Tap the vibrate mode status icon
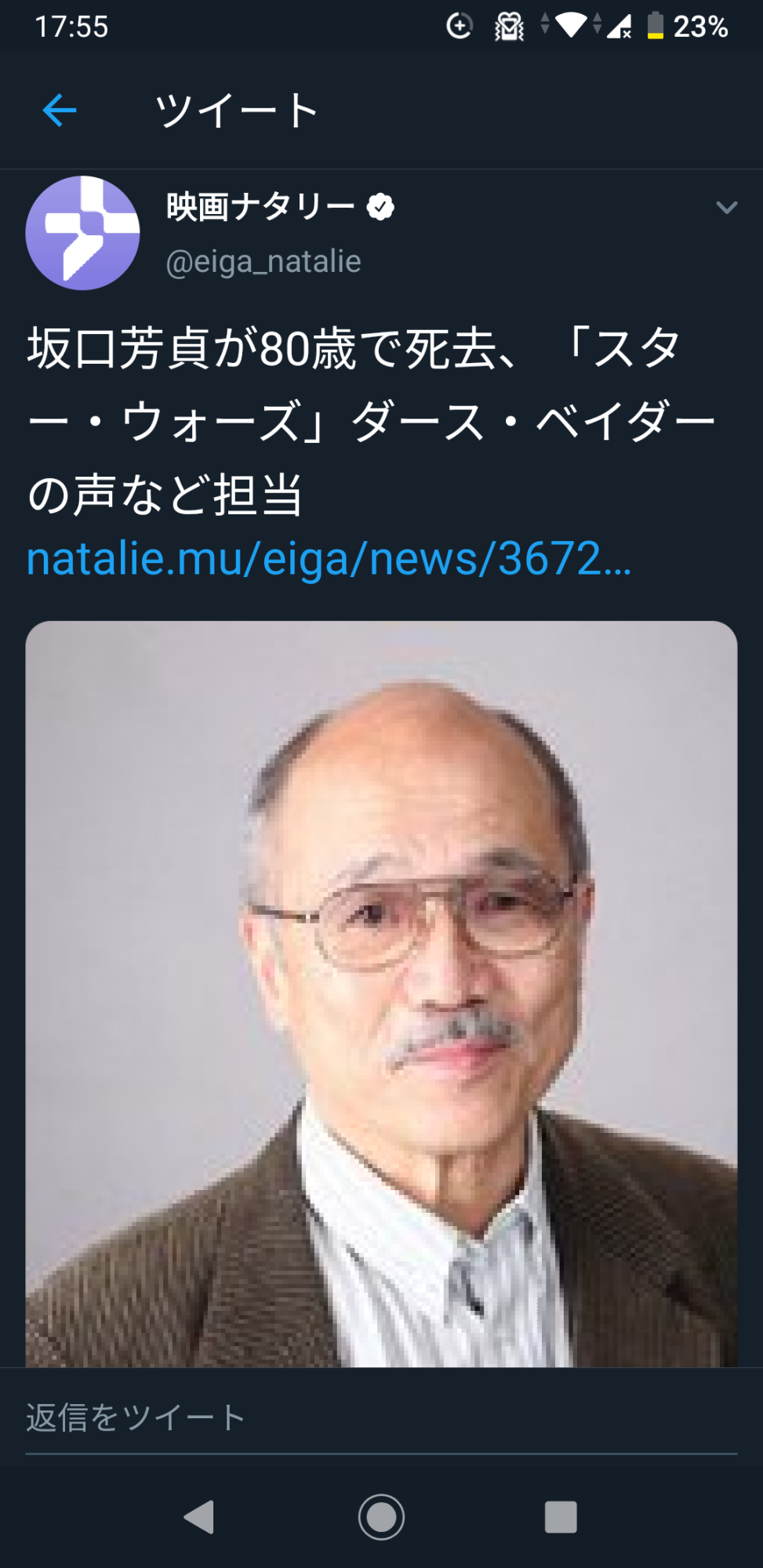 point(509,26)
